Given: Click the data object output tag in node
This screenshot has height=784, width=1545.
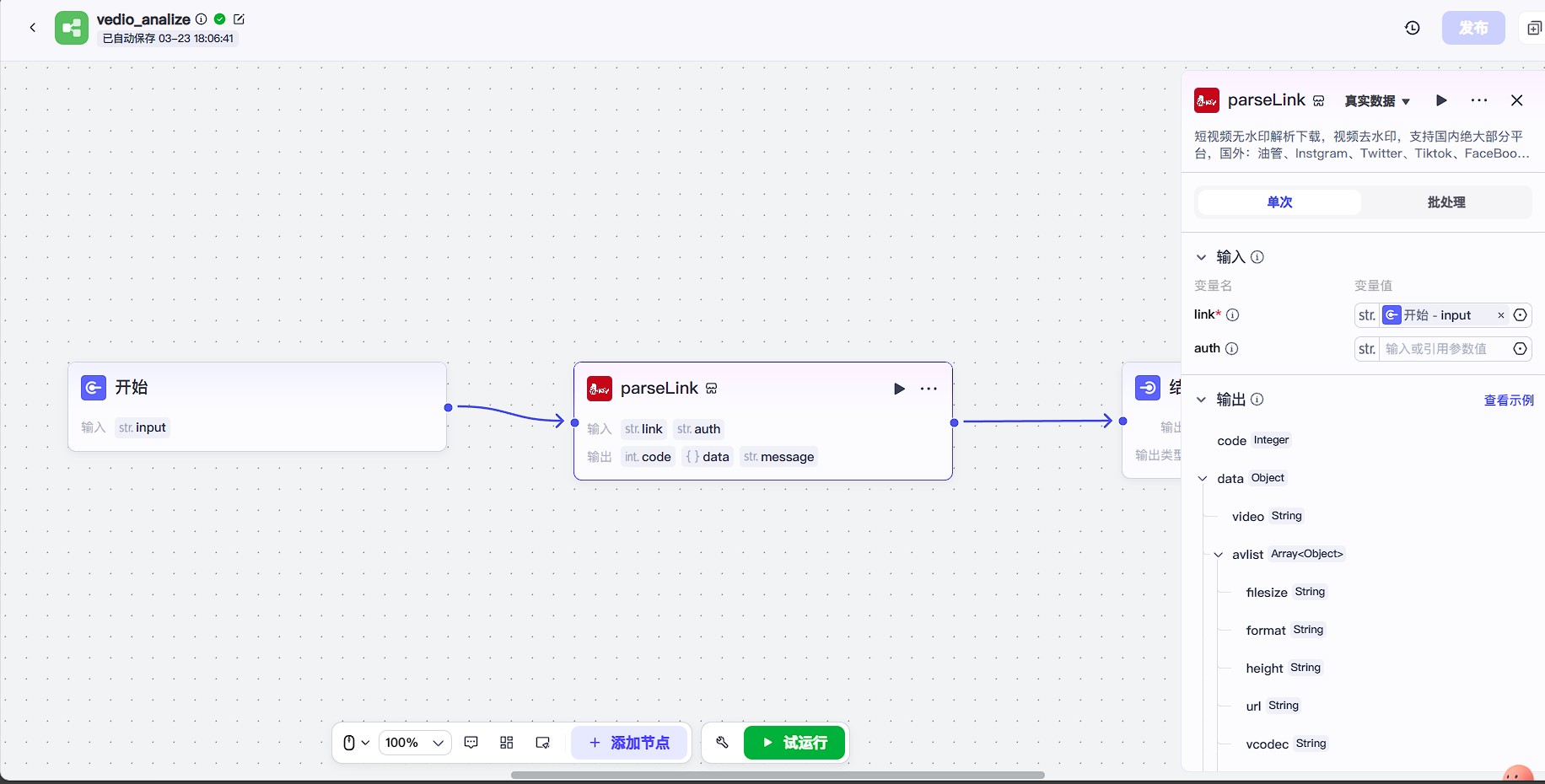Looking at the screenshot, I should pyautogui.click(x=708, y=457).
